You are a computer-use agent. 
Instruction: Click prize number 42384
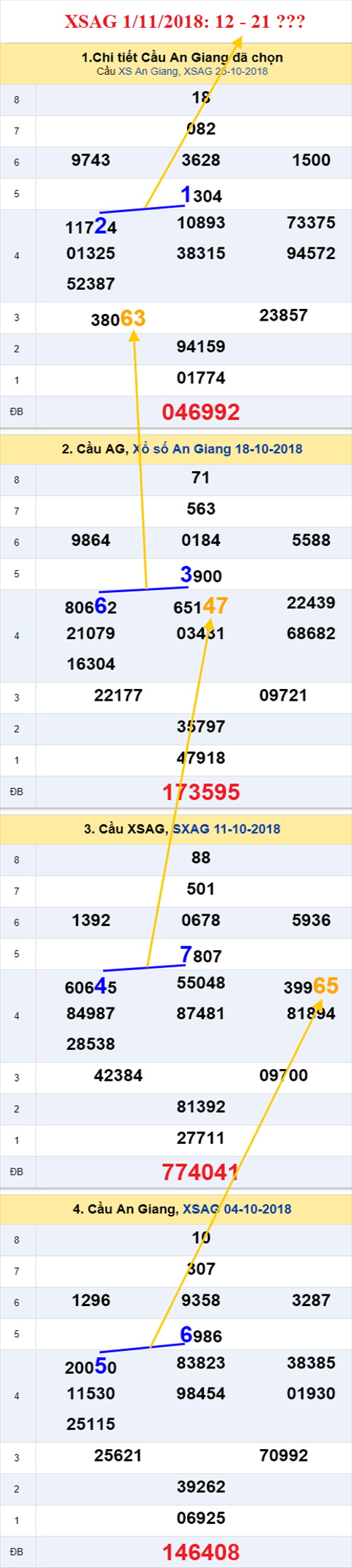[118, 1076]
